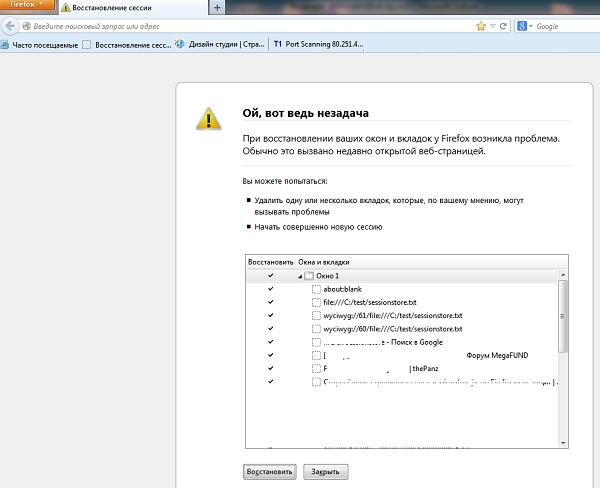Click the Восстановить column header

[271, 262]
